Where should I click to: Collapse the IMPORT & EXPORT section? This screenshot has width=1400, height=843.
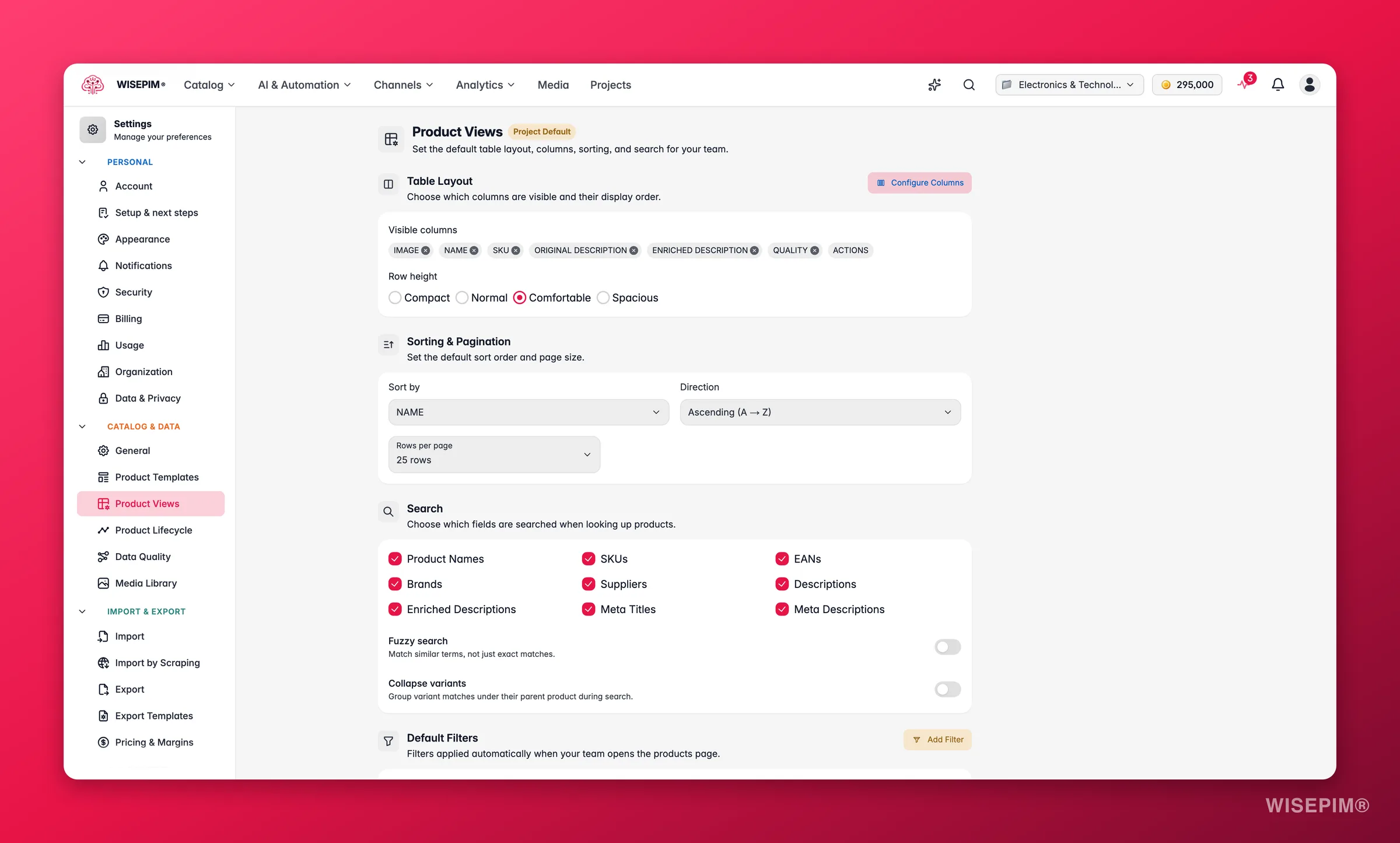[x=82, y=611]
